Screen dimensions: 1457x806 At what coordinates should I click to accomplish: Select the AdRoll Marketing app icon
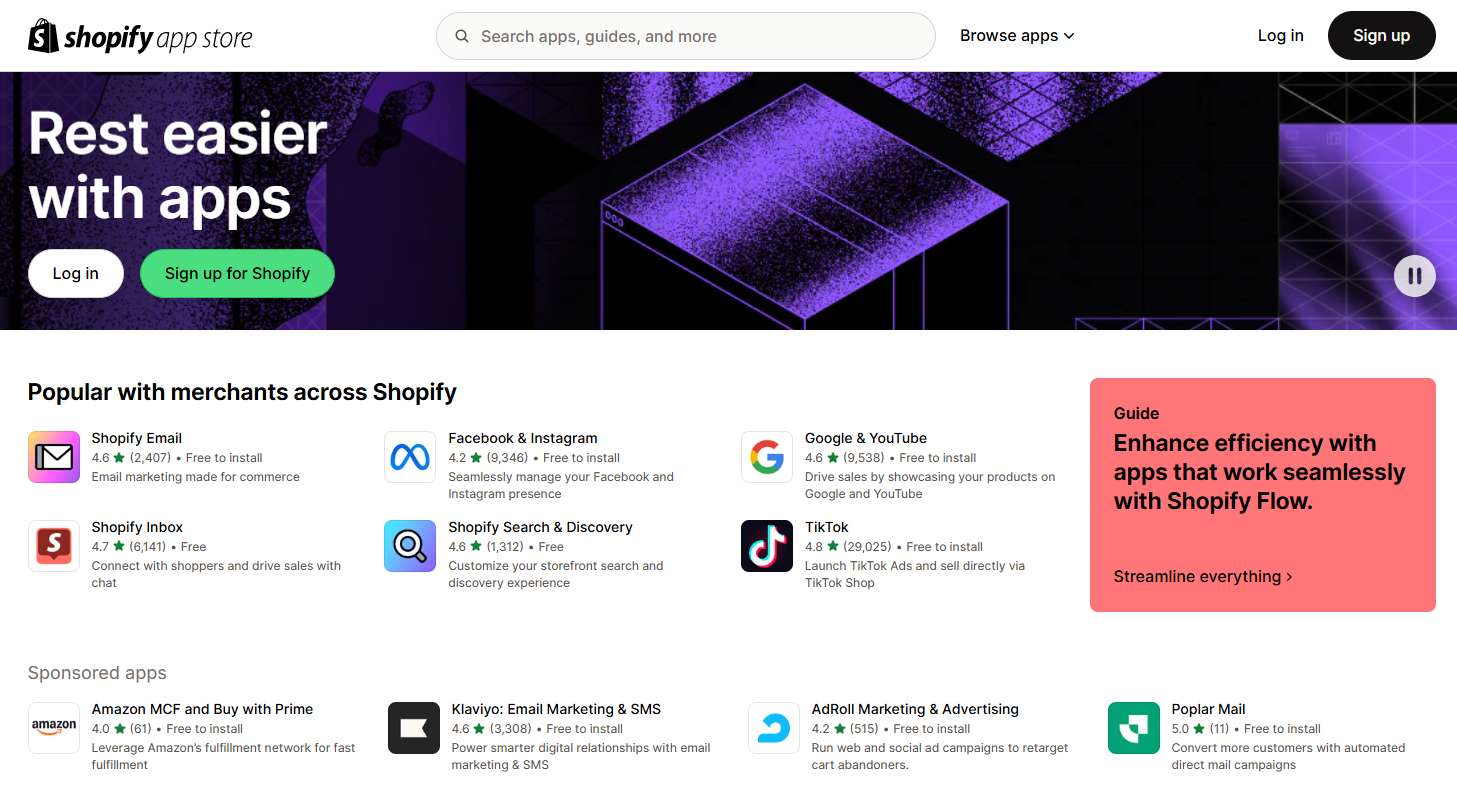point(774,728)
